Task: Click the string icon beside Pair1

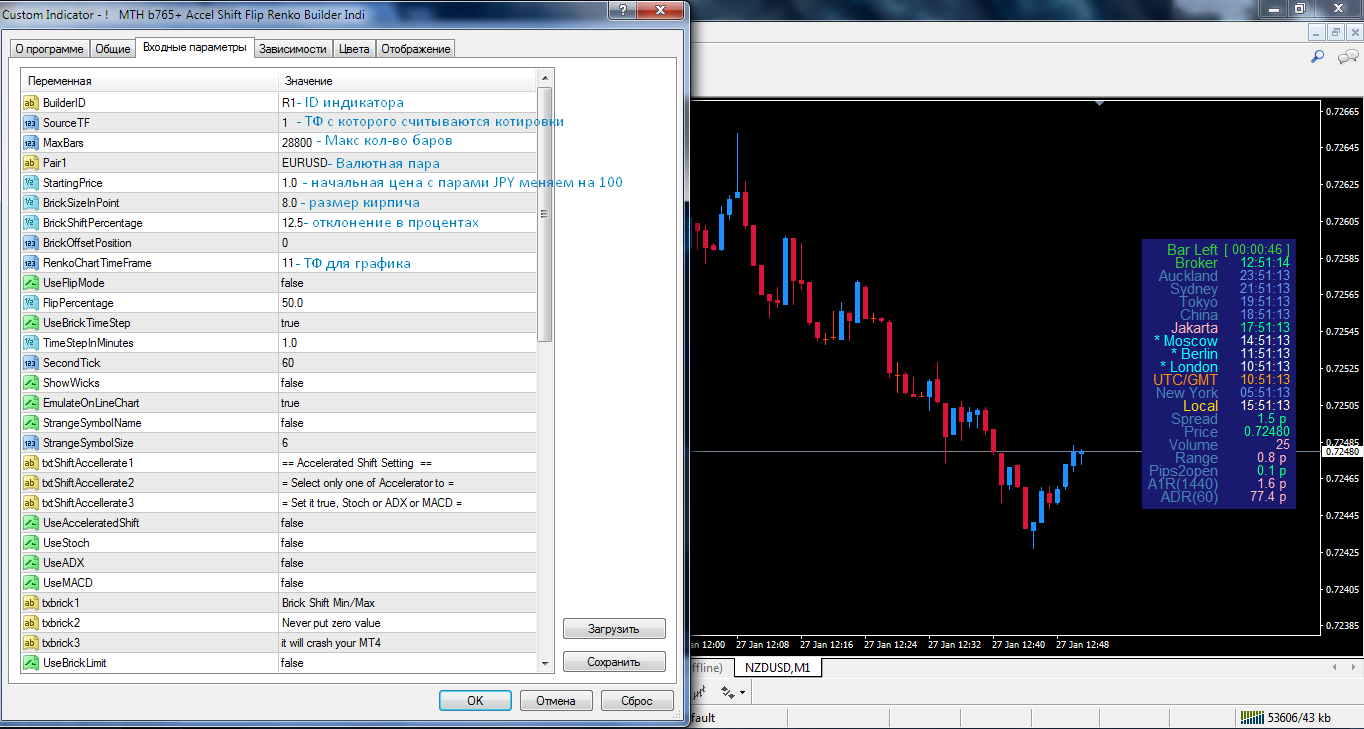Action: [x=30, y=163]
